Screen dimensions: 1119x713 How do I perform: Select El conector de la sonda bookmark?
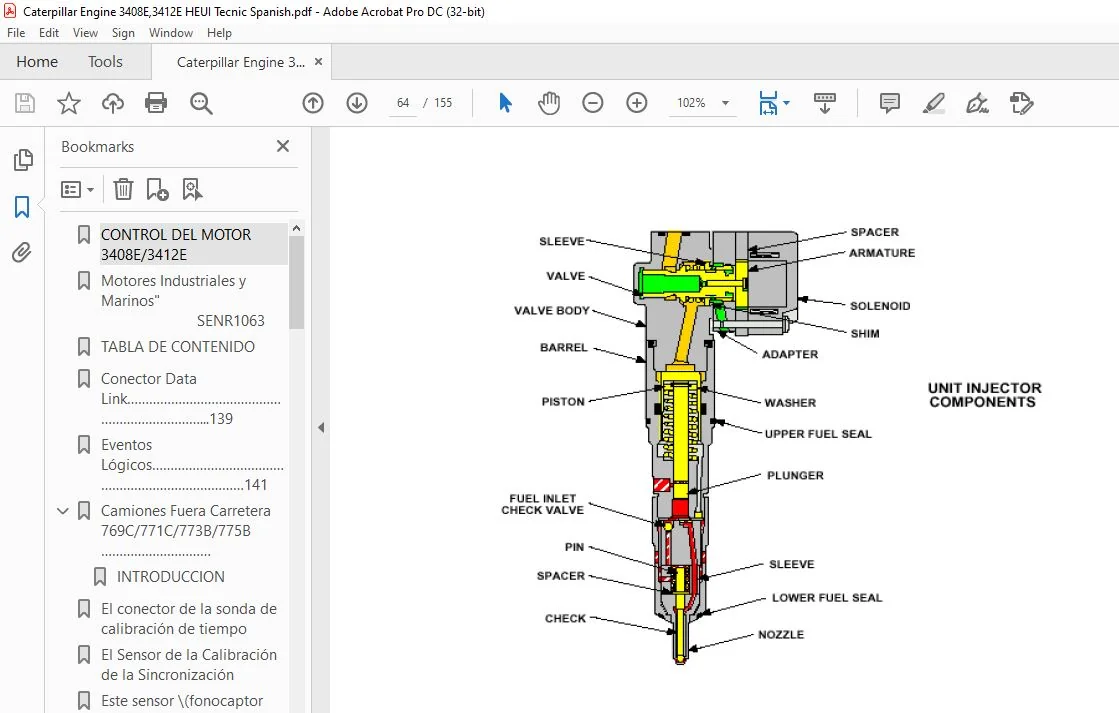pos(188,619)
